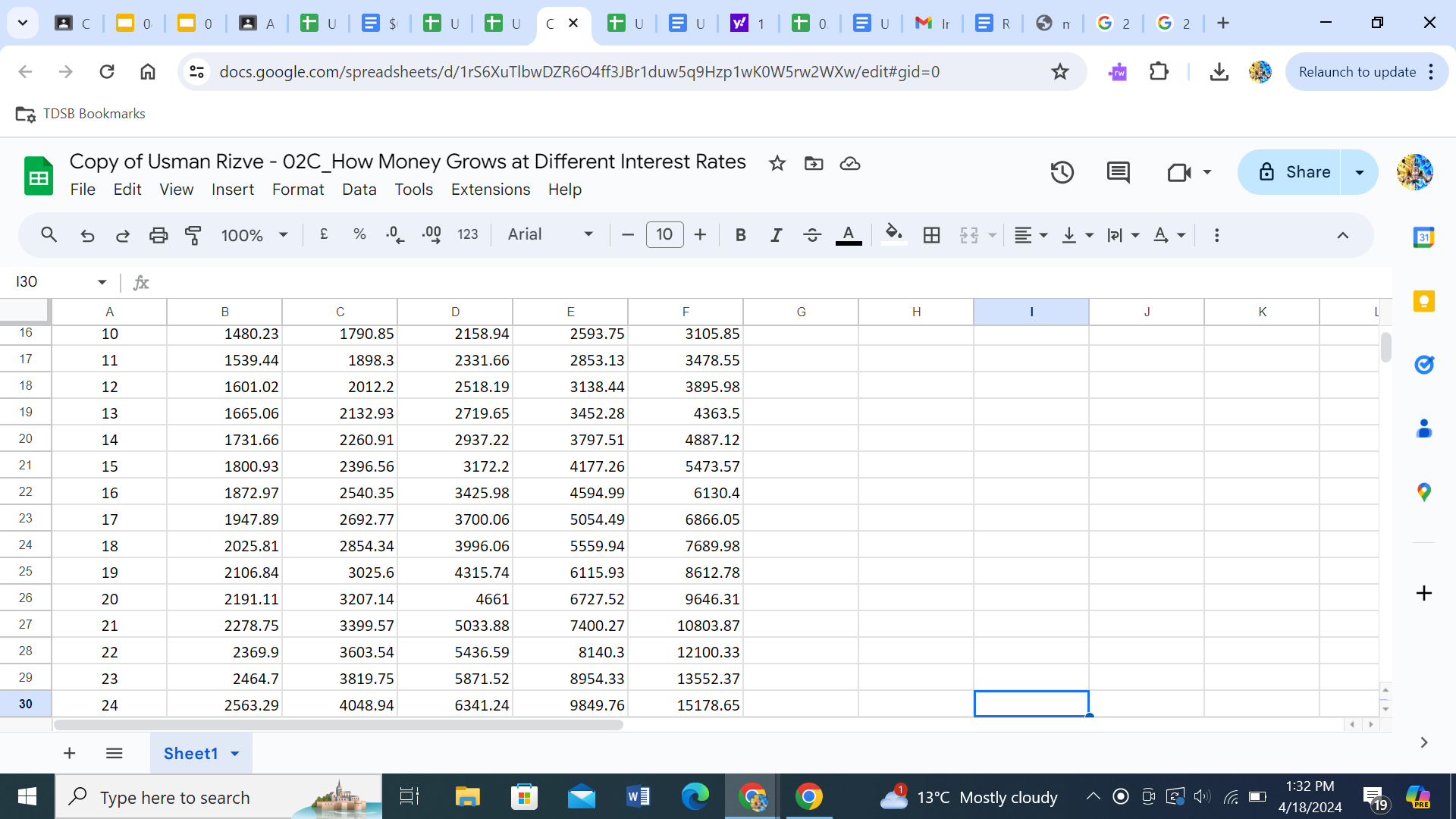Open the comments panel

[1118, 172]
